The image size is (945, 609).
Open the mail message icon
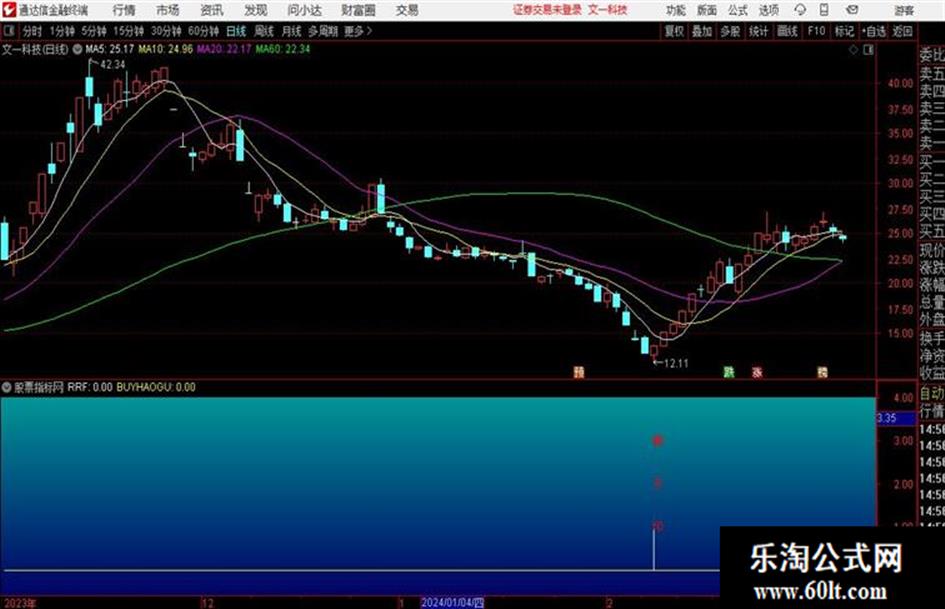[852, 10]
